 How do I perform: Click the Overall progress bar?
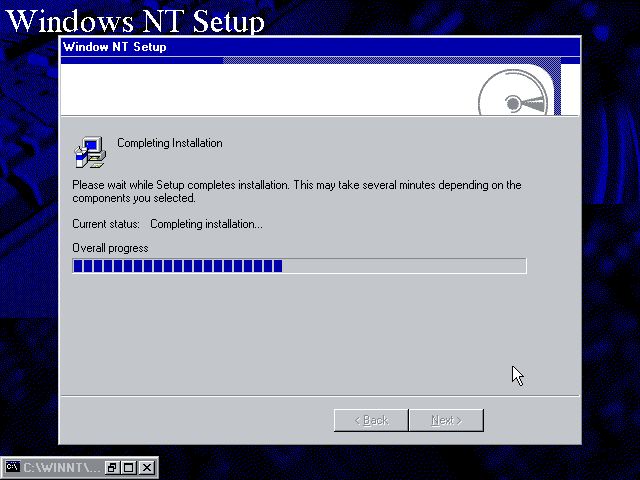[x=299, y=266]
